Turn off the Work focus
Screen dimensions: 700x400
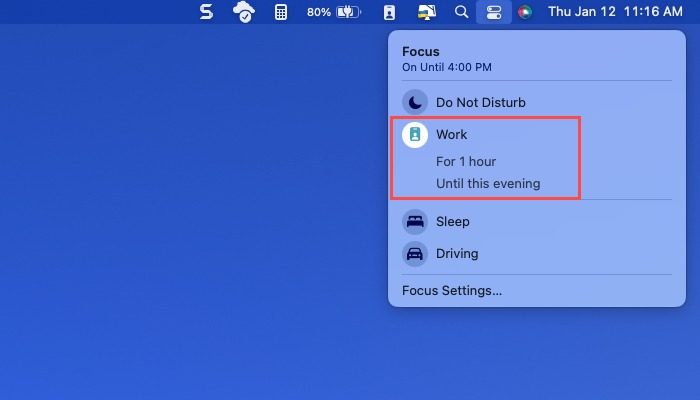pyautogui.click(x=452, y=134)
